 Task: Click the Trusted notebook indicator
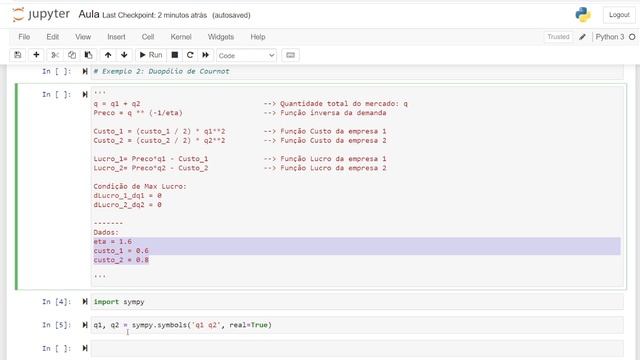(x=558, y=37)
